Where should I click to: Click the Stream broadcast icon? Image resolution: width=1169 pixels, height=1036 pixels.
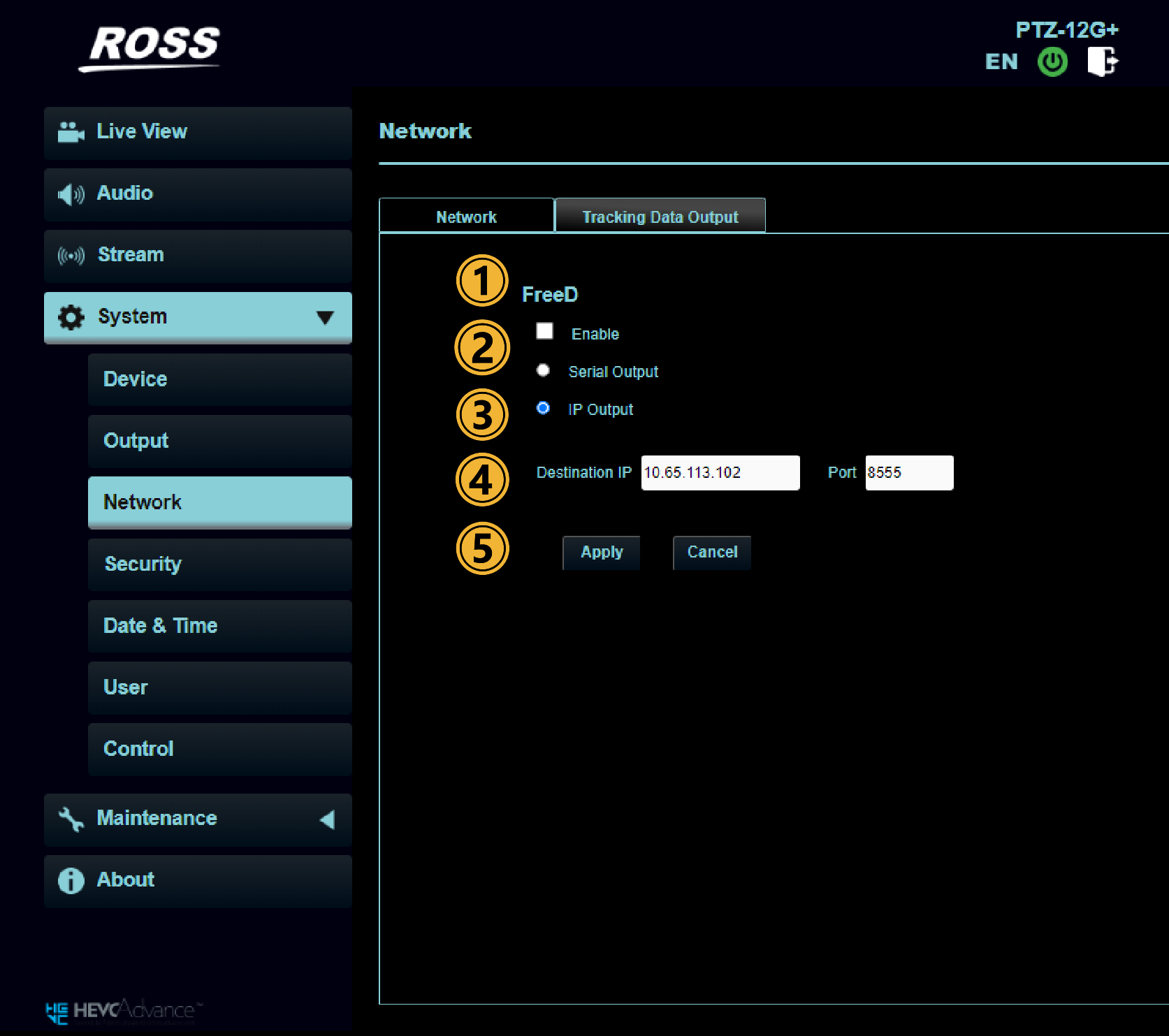tap(71, 255)
